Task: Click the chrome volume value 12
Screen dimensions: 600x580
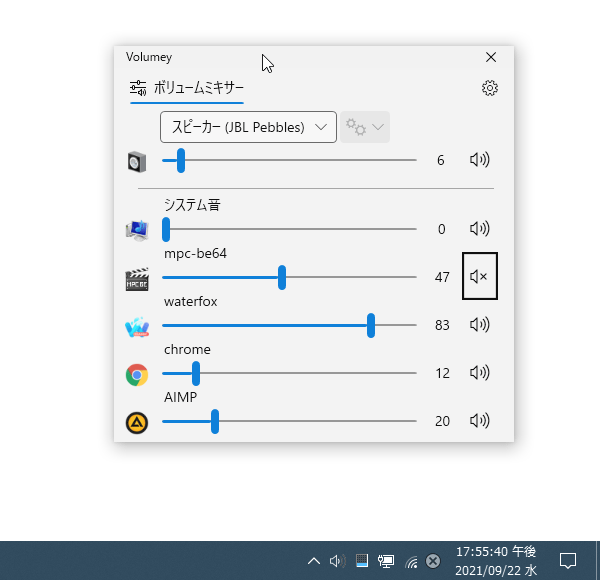Action: tap(442, 373)
